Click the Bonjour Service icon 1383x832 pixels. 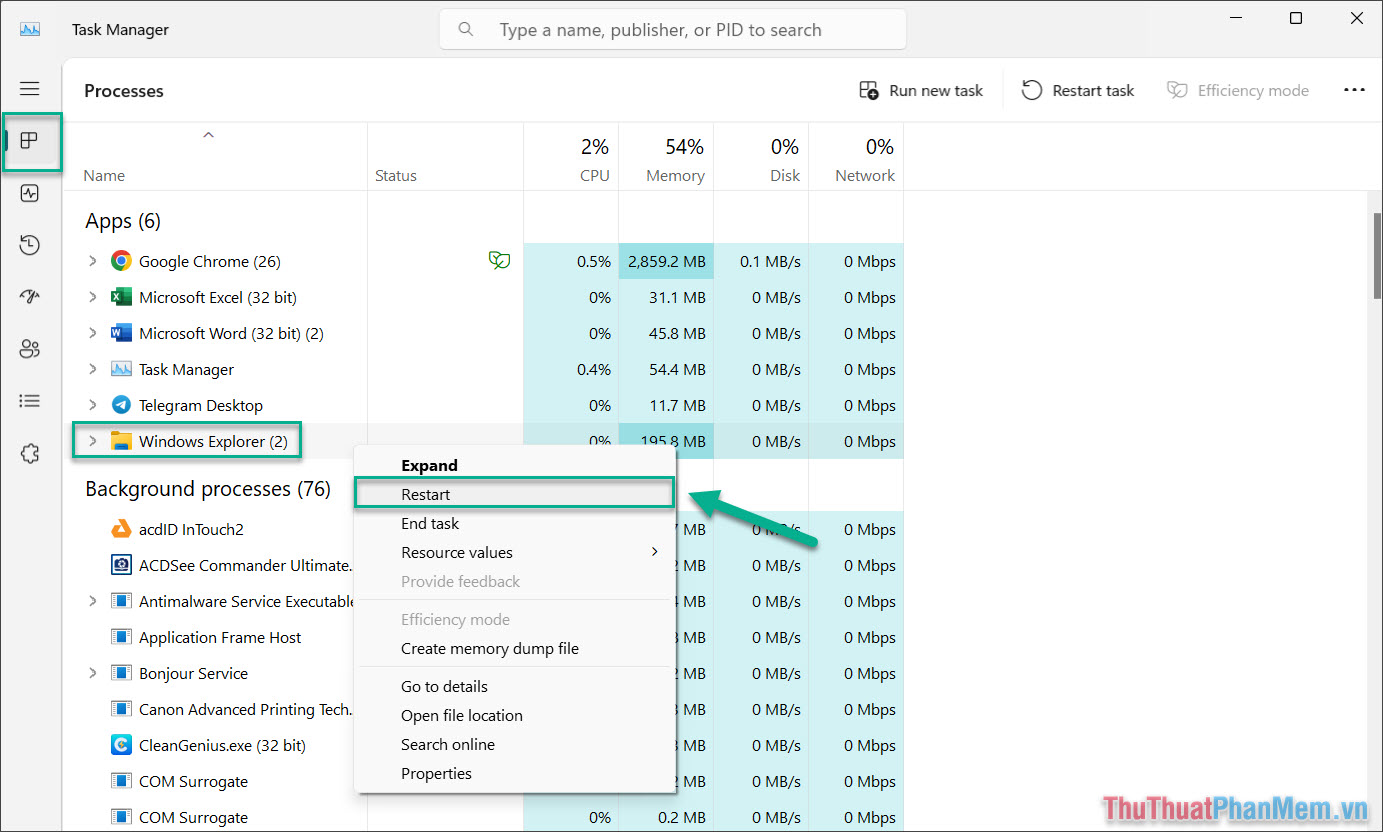(121, 673)
